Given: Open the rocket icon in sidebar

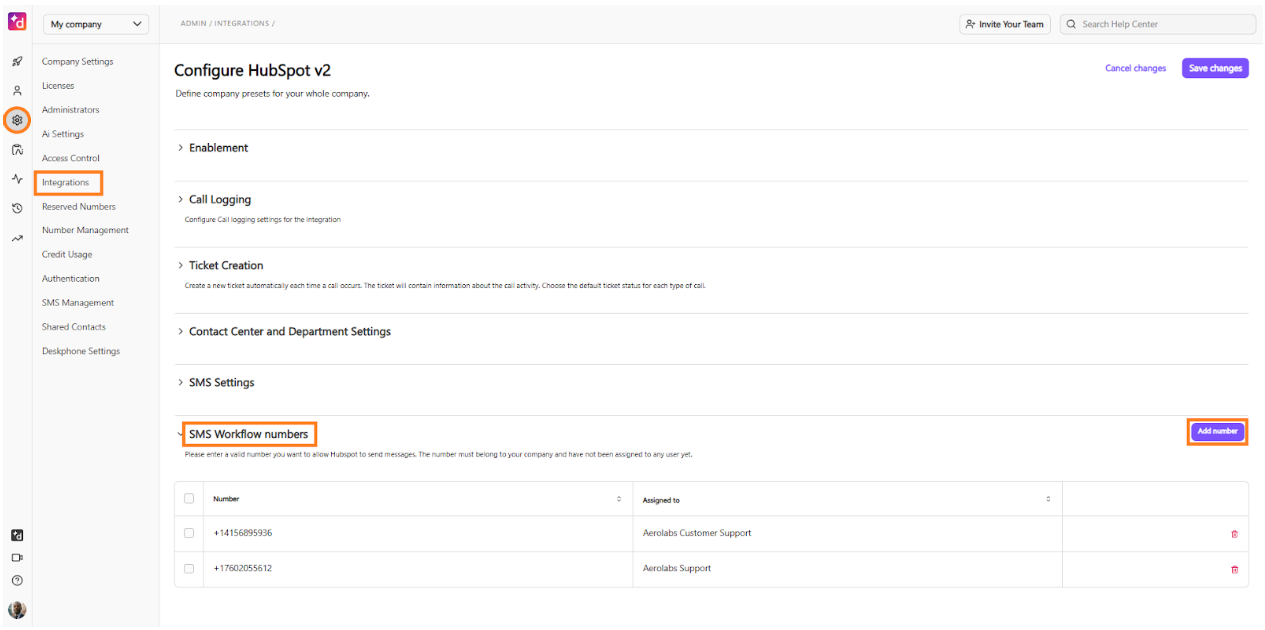Looking at the screenshot, I should tap(17, 62).
